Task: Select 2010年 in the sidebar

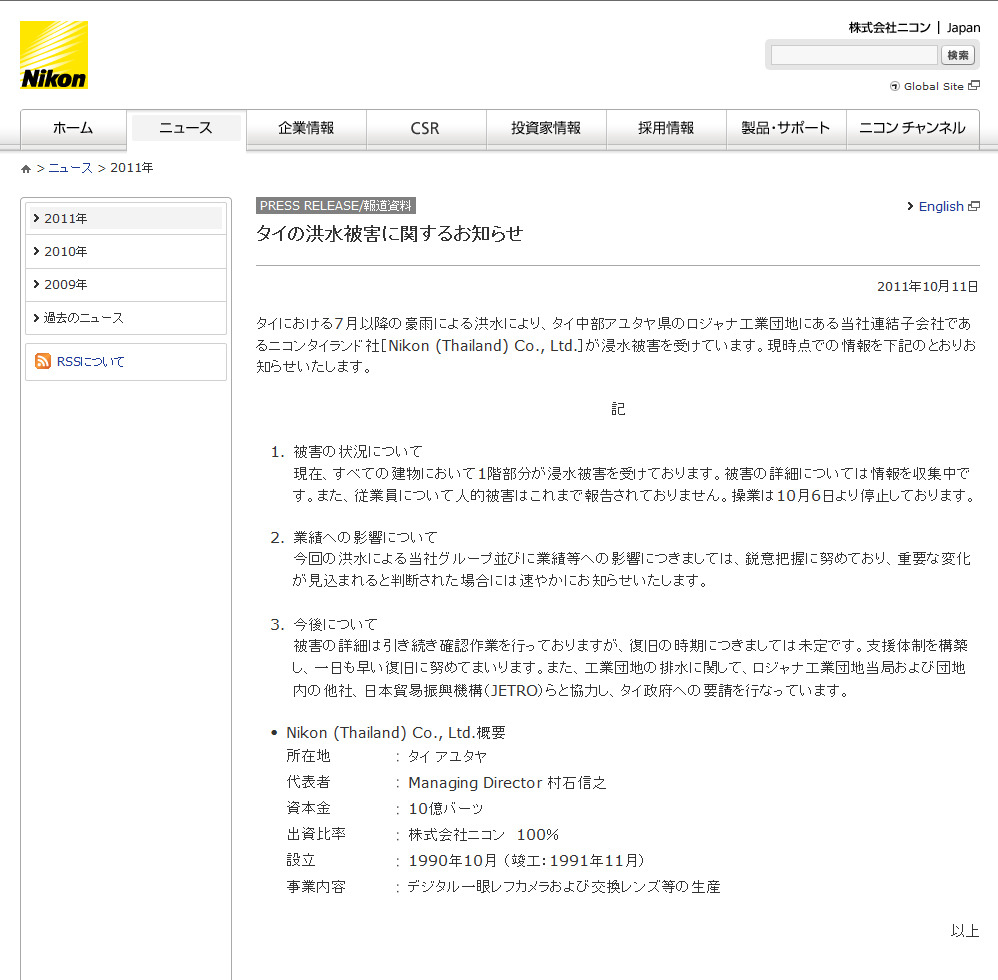Action: (x=126, y=251)
